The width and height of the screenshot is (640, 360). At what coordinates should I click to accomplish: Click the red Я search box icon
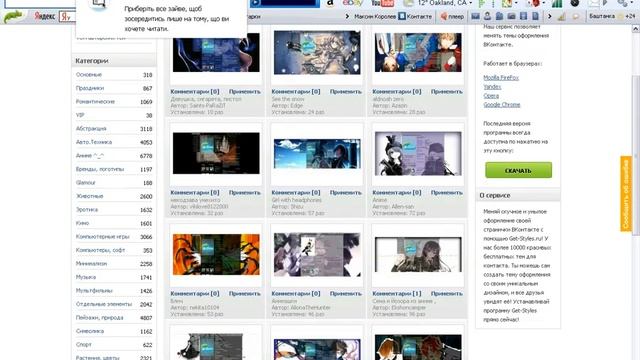point(65,17)
